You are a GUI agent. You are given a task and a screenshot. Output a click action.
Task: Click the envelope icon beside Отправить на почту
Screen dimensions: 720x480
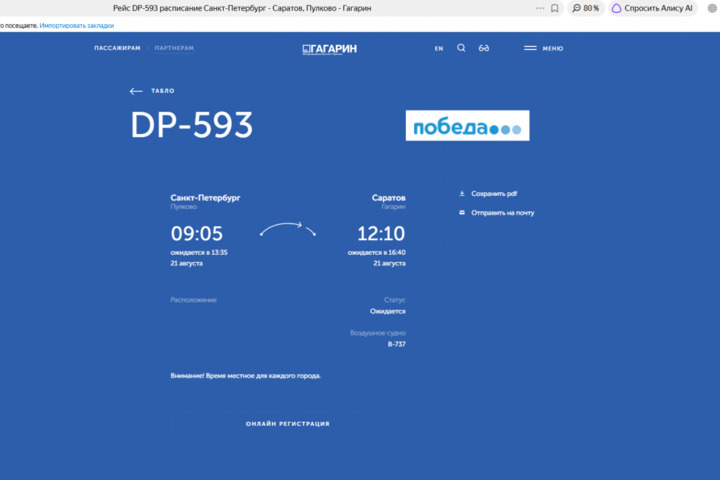[x=462, y=212]
